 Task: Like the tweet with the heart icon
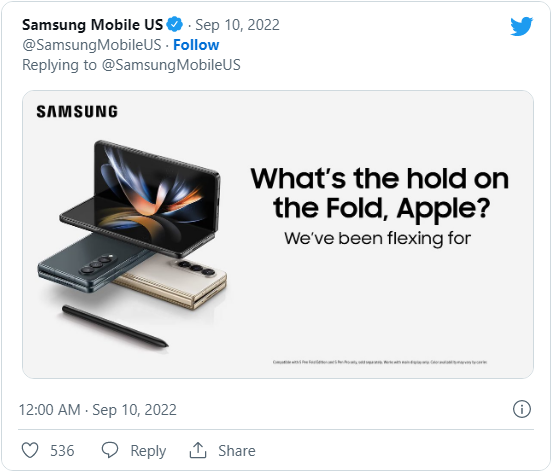[30, 450]
